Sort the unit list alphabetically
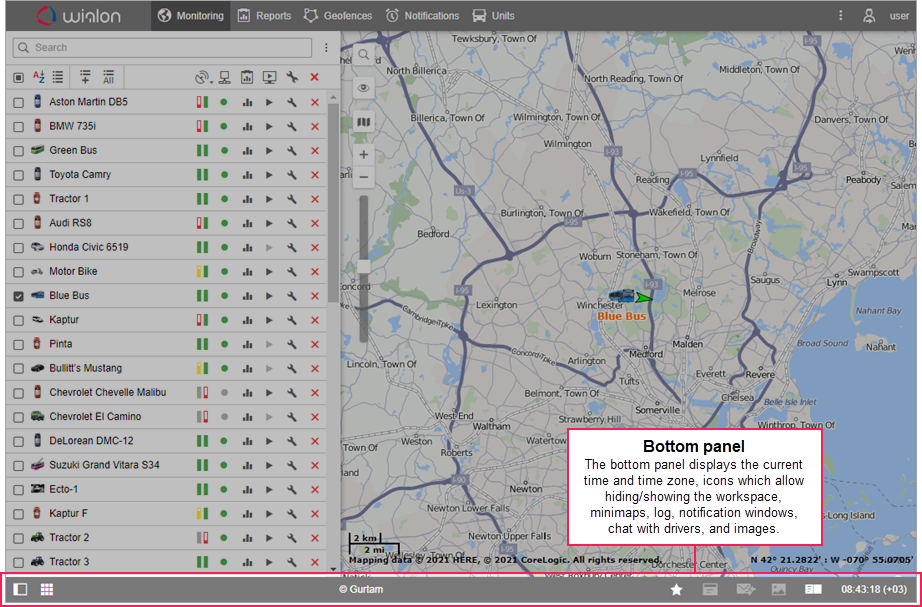Screen dimensions: 922x607 click(39, 77)
